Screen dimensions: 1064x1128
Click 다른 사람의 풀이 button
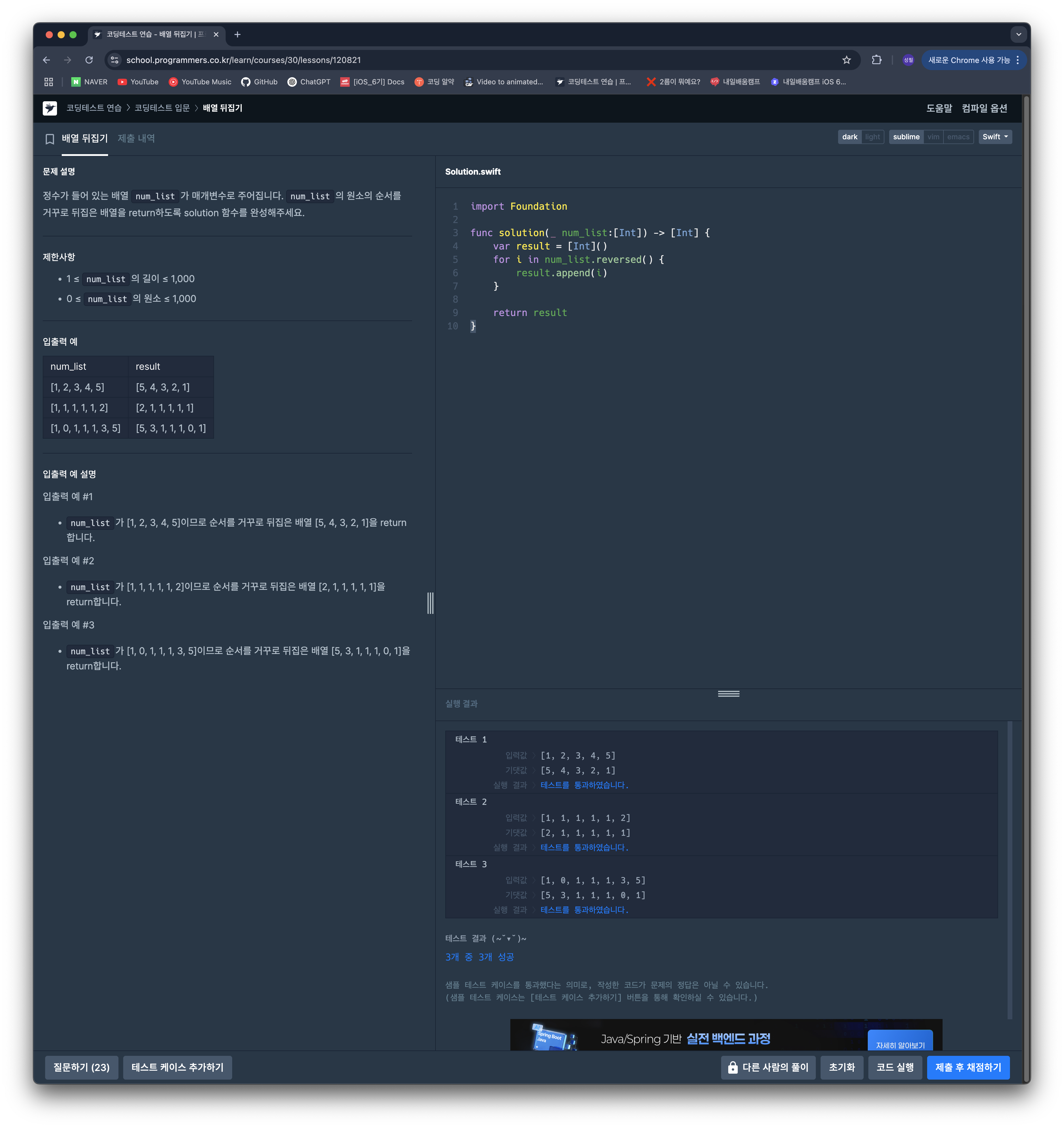(769, 1067)
